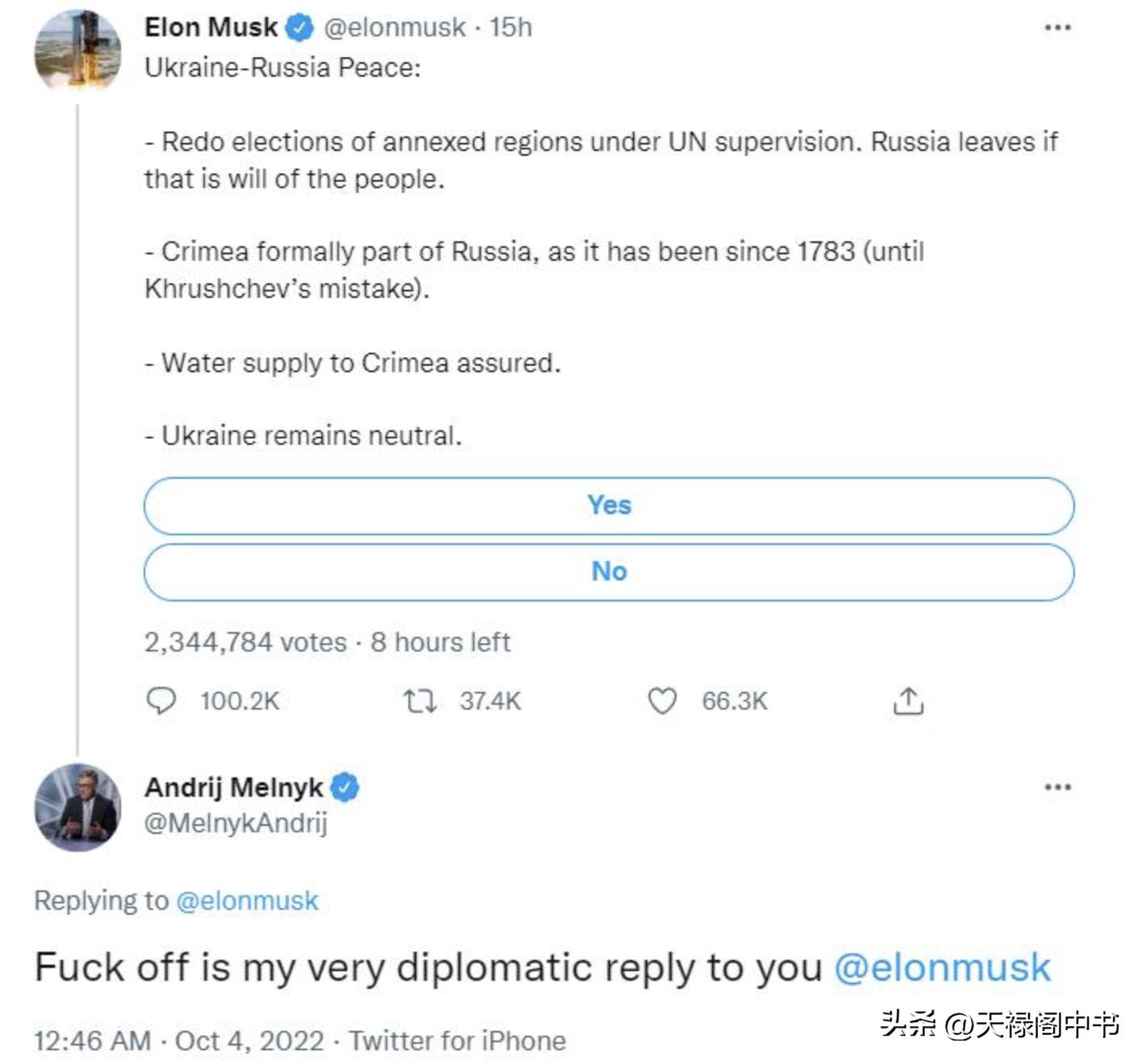The image size is (1146, 1064).
Task: Click the share upload icon
Action: pos(908,701)
